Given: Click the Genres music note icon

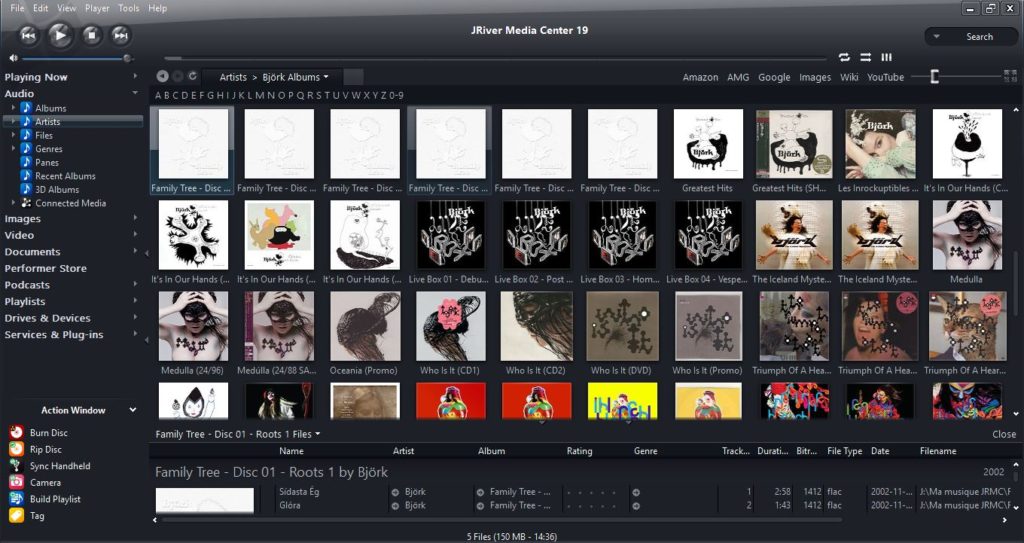Looking at the screenshot, I should click(25, 149).
